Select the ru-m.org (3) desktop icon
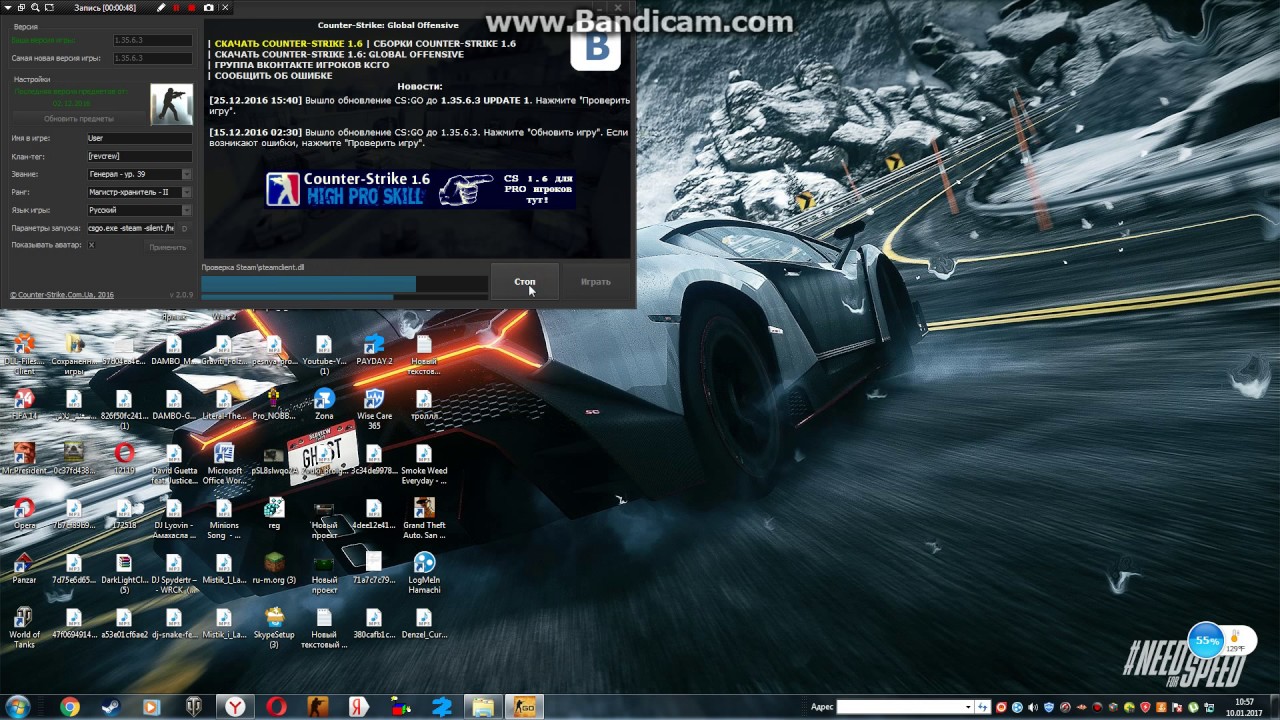 coord(274,569)
